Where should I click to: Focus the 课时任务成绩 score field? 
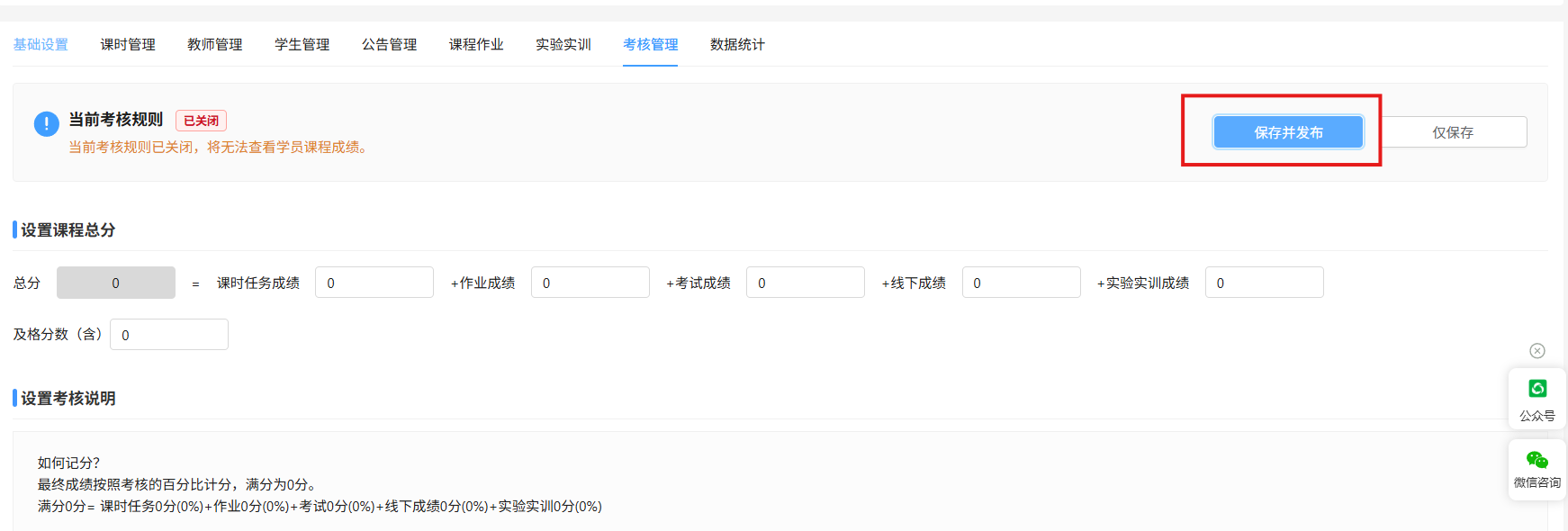click(374, 283)
